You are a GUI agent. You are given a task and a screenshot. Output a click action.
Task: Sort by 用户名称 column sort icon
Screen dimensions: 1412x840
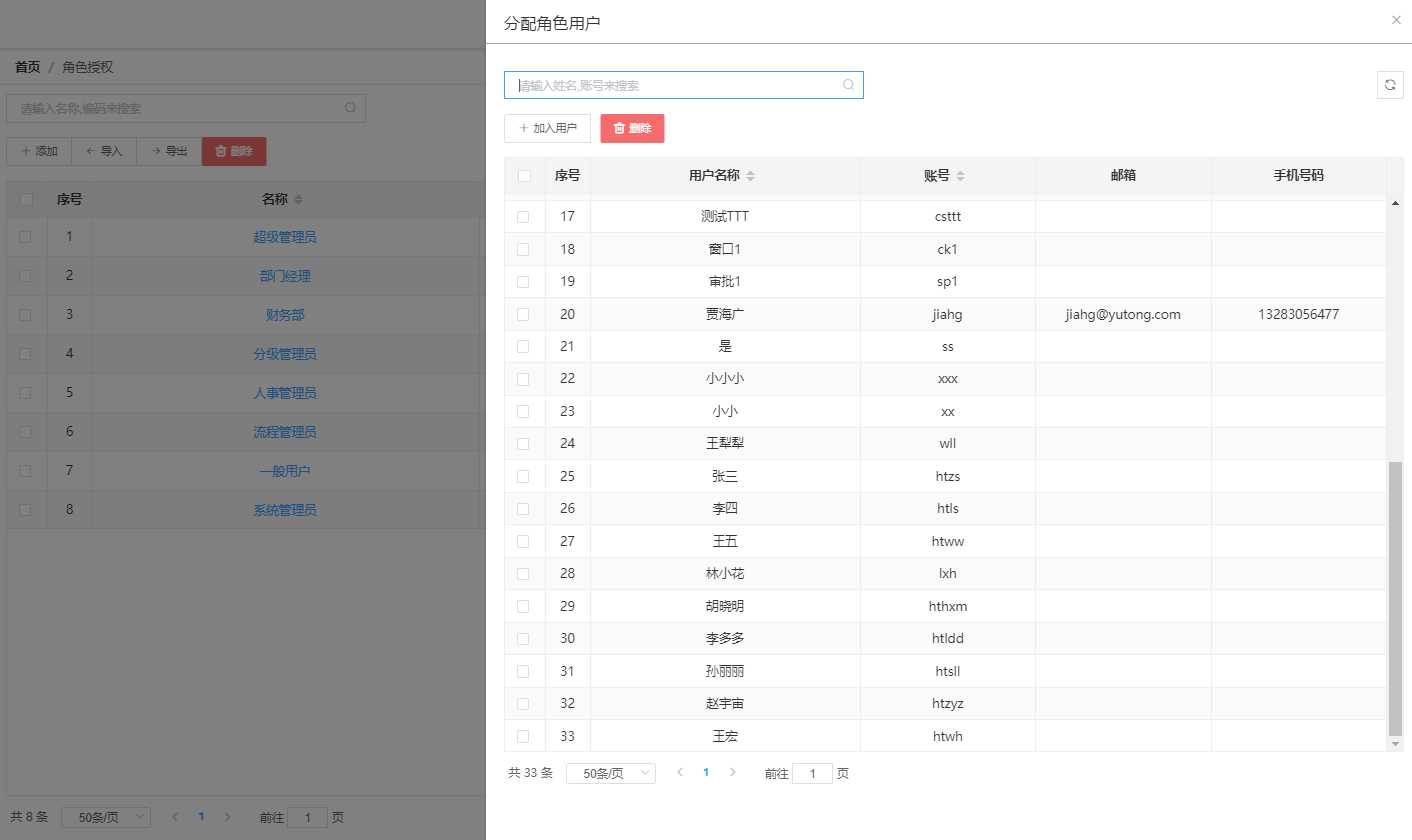tap(751, 176)
